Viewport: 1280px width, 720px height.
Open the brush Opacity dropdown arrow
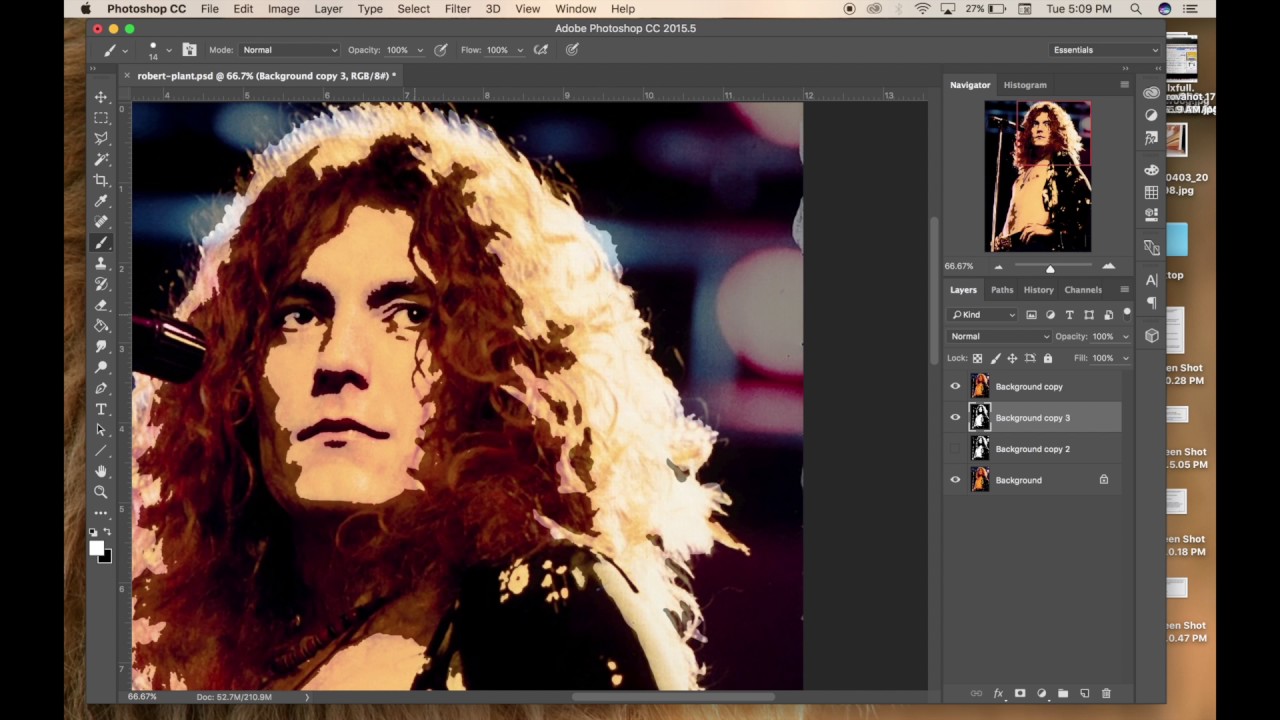tap(419, 50)
